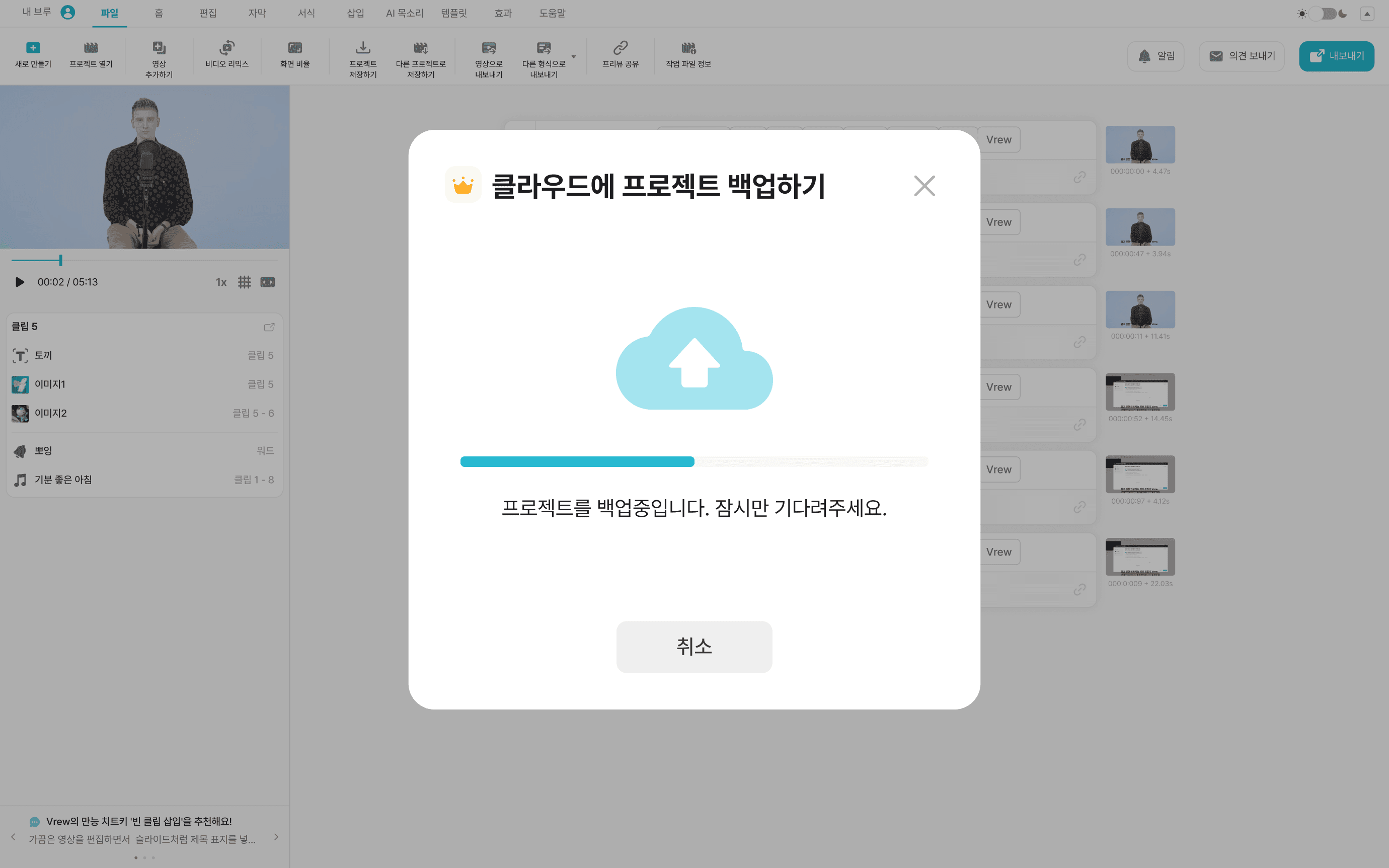The image size is (1389, 868).
Task: Switch to the 자막 tab
Action: click(257, 13)
